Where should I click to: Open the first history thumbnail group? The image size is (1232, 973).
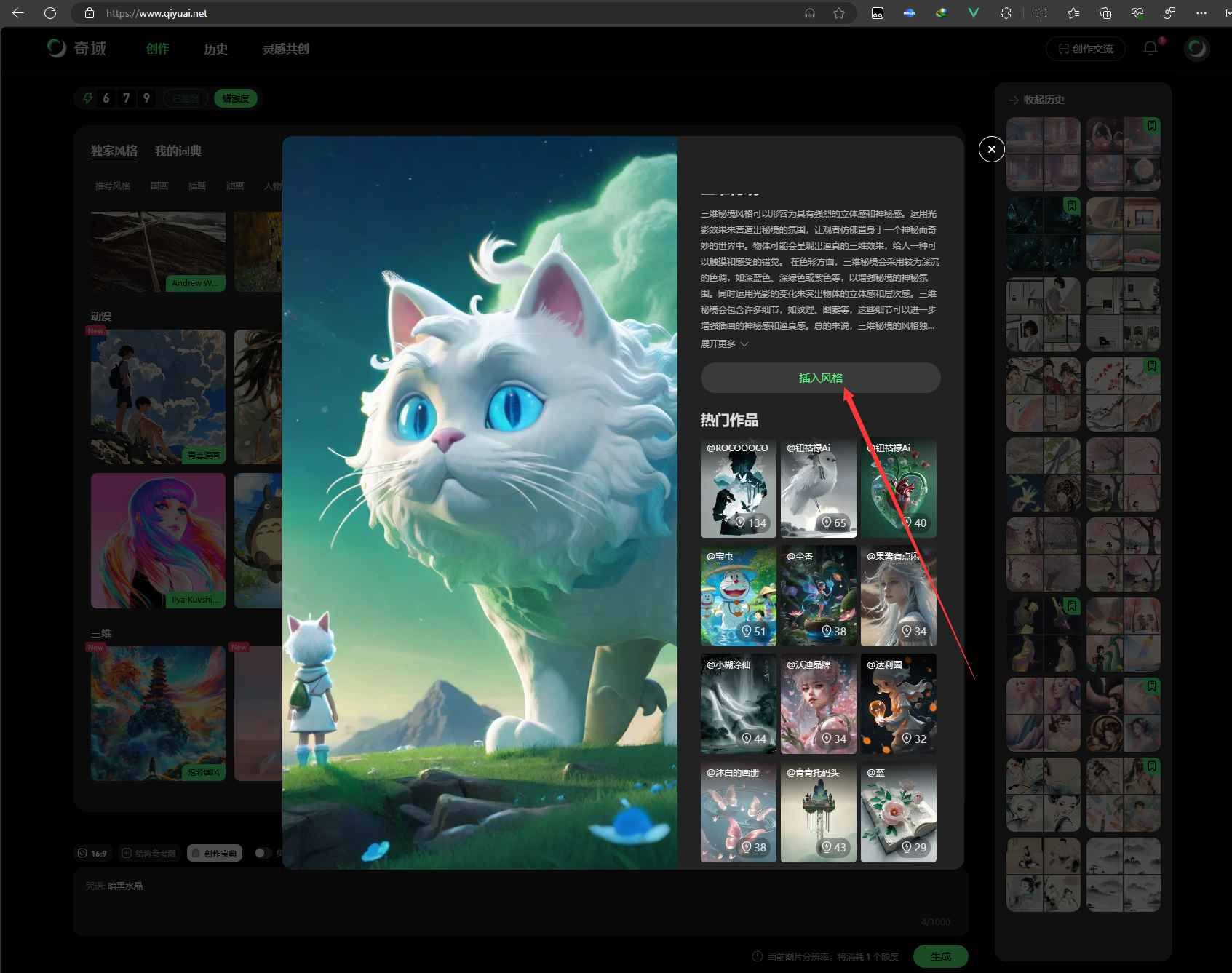pyautogui.click(x=1044, y=154)
